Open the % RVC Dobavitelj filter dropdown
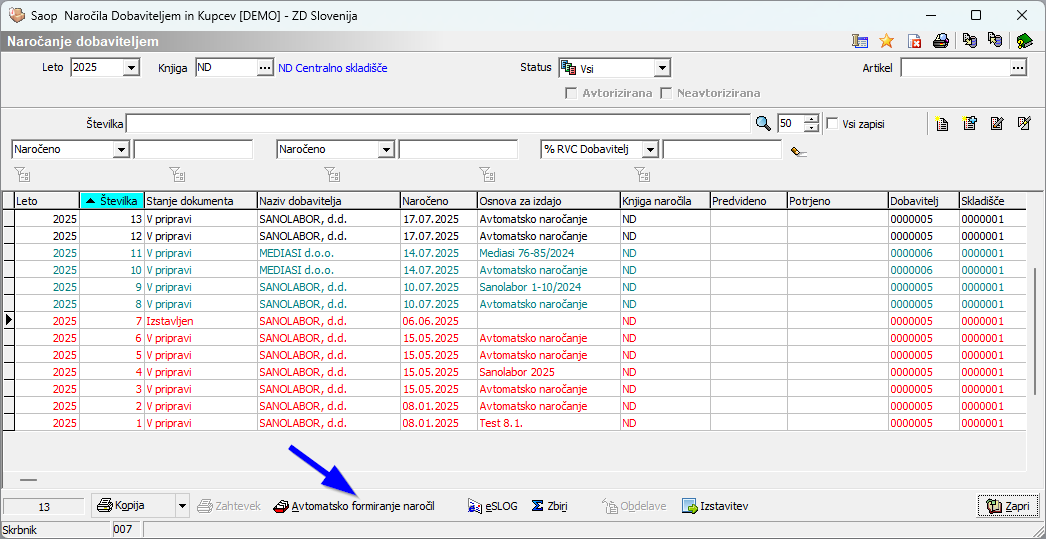The width and height of the screenshot is (1046, 539). tap(650, 149)
